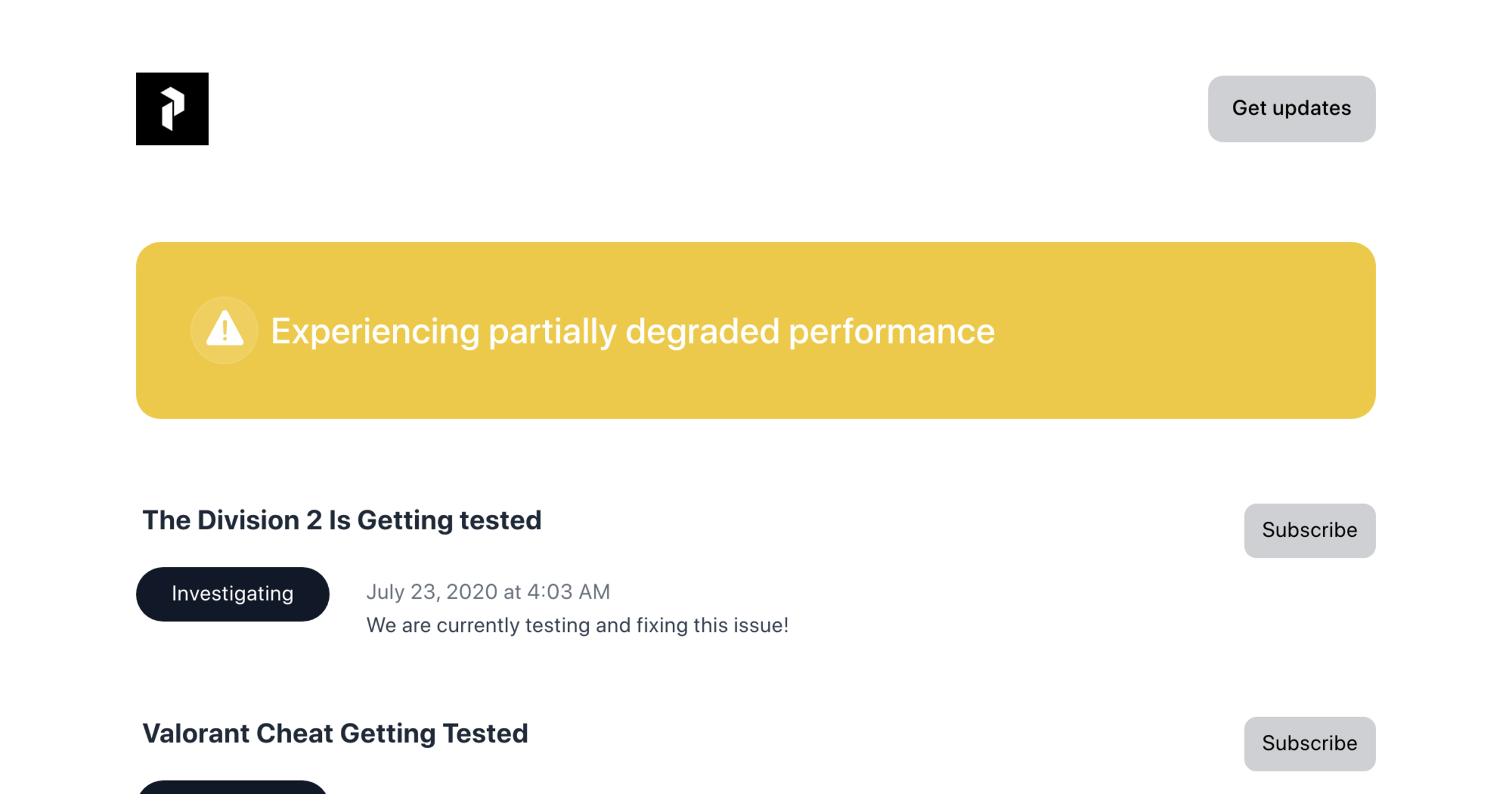Click the cut-off dark badge under Valorant
1512x794 pixels.
(x=232, y=788)
